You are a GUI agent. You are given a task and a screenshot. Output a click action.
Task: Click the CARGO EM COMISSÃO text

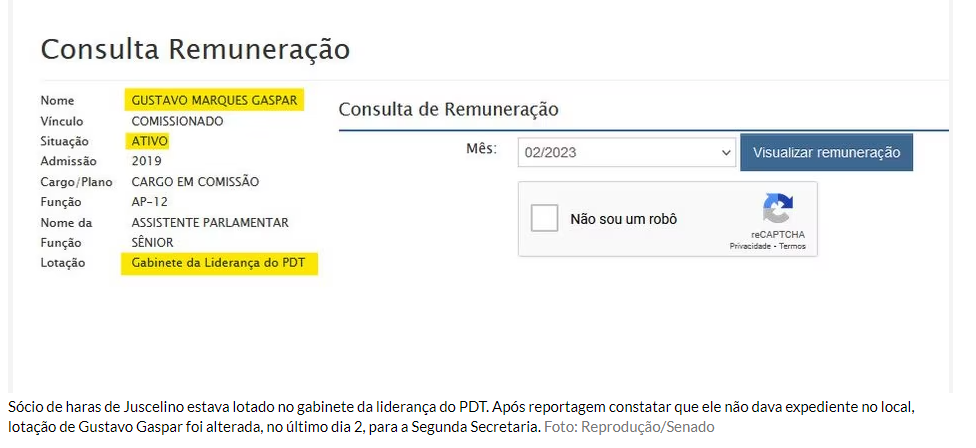tap(195, 182)
